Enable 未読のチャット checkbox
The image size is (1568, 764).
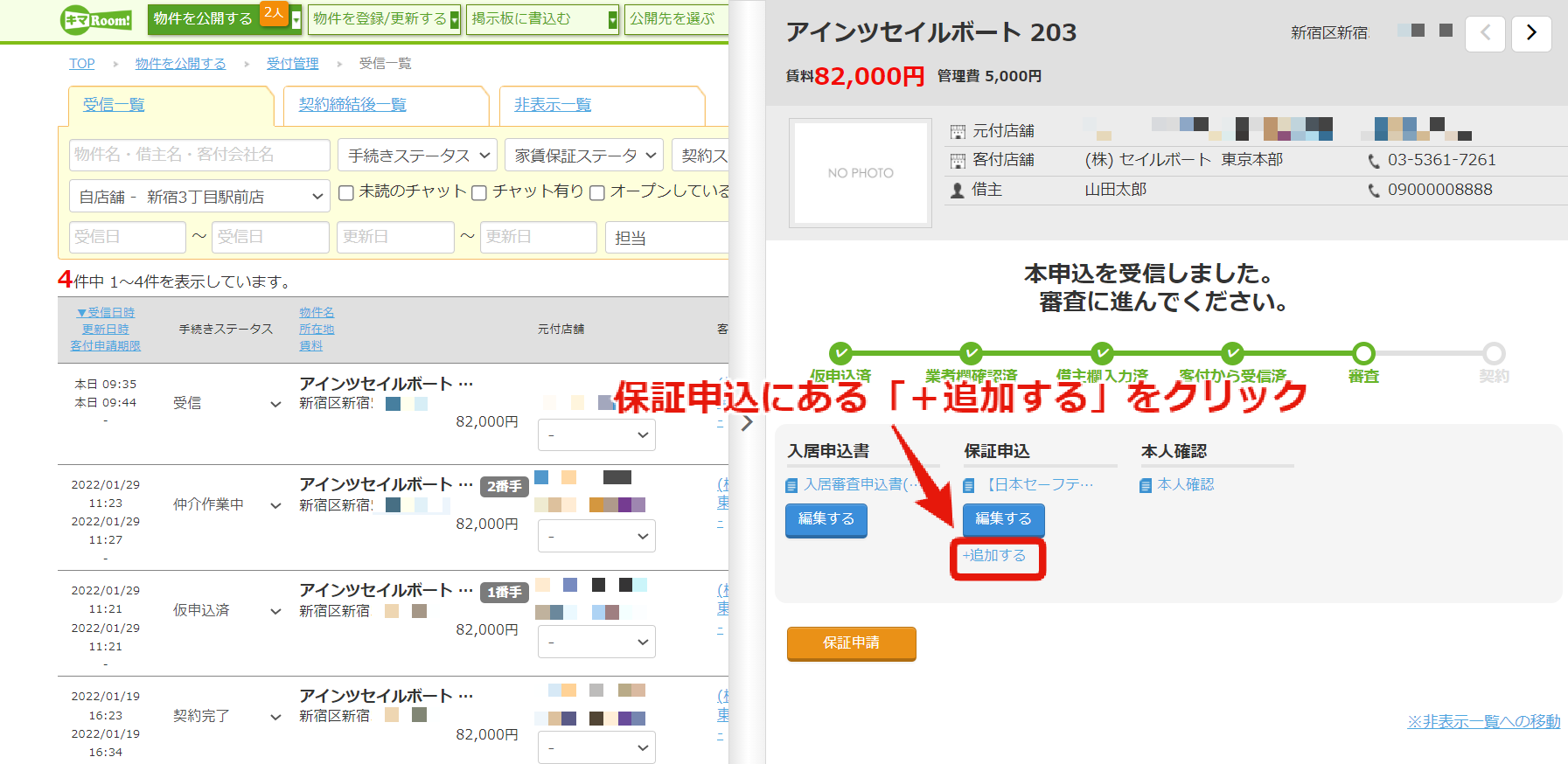(x=346, y=192)
